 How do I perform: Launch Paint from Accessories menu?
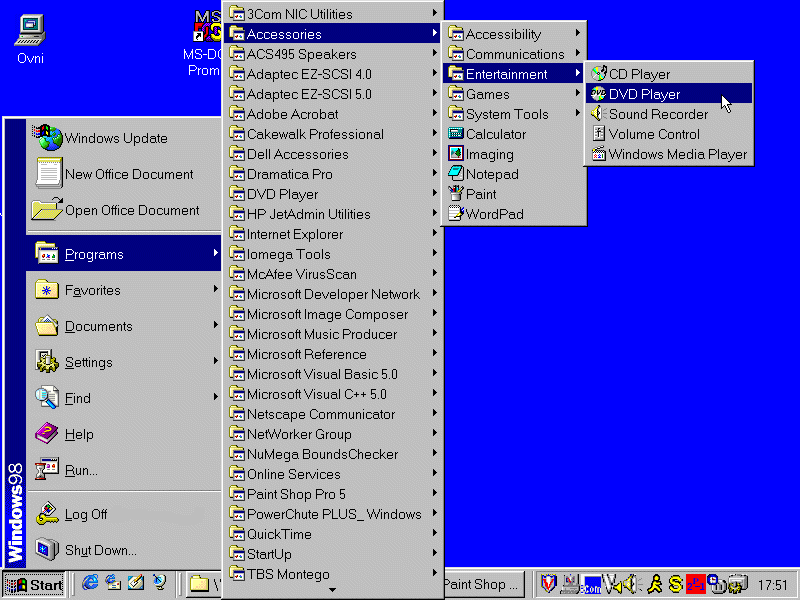481,194
